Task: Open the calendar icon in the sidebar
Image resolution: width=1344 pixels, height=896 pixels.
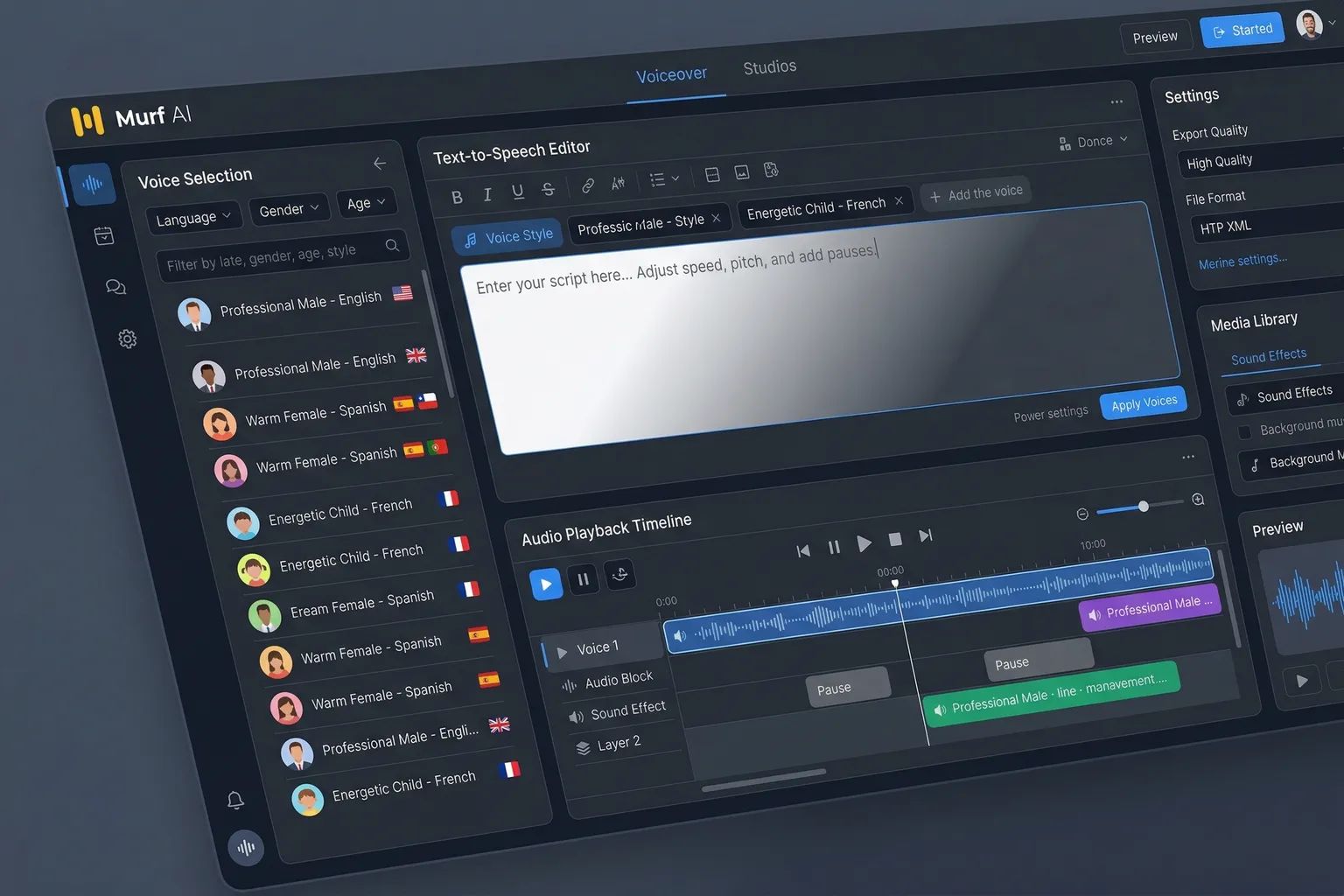Action: click(104, 235)
